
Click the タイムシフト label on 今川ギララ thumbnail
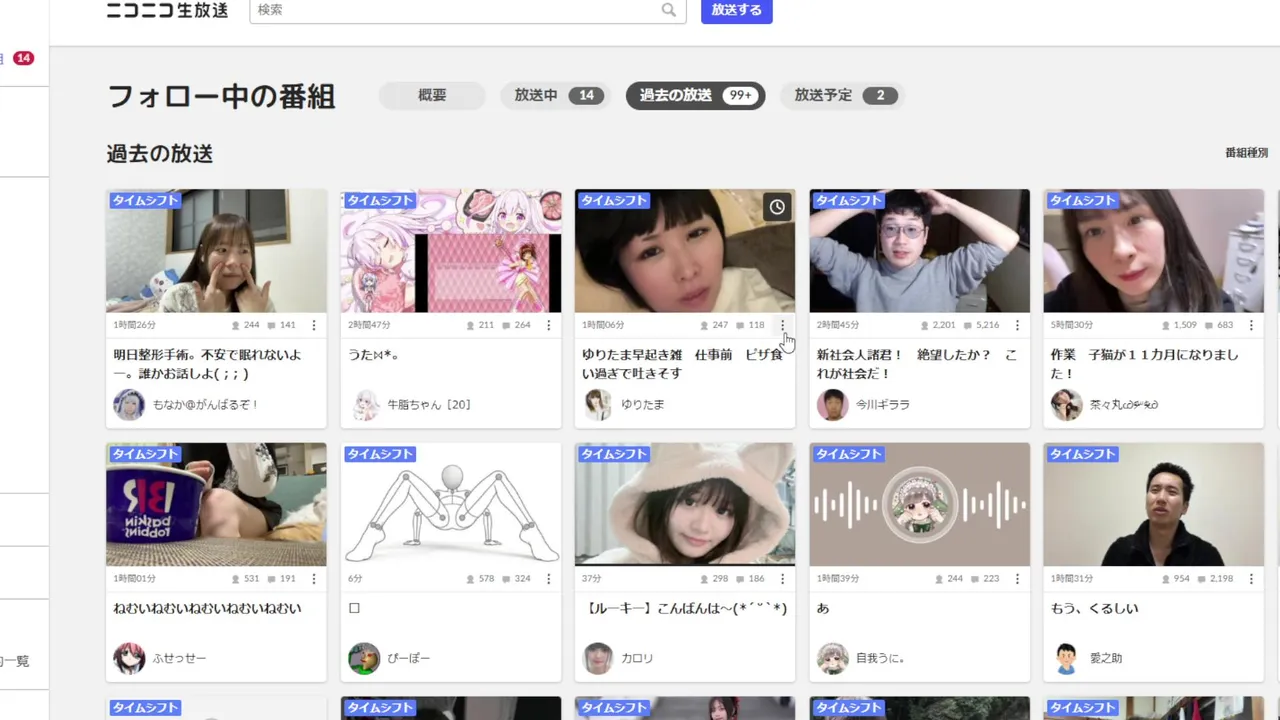[x=848, y=200]
